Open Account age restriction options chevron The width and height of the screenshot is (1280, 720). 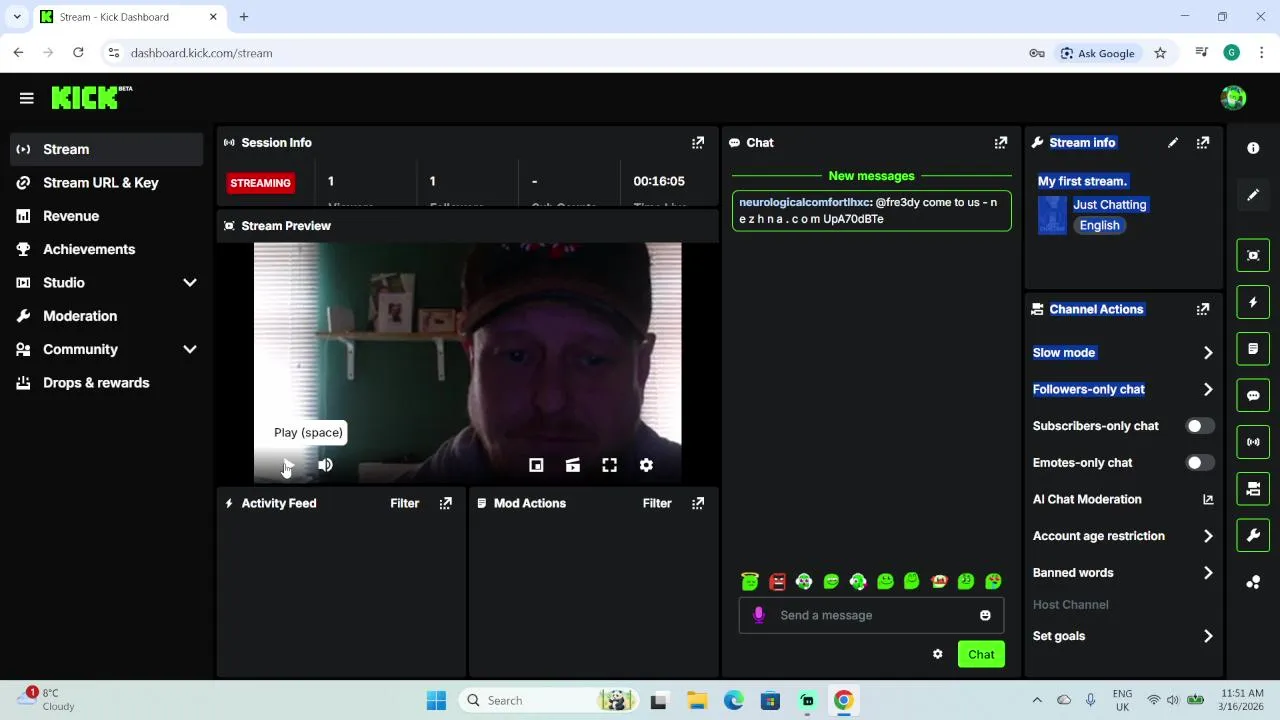(x=1208, y=537)
